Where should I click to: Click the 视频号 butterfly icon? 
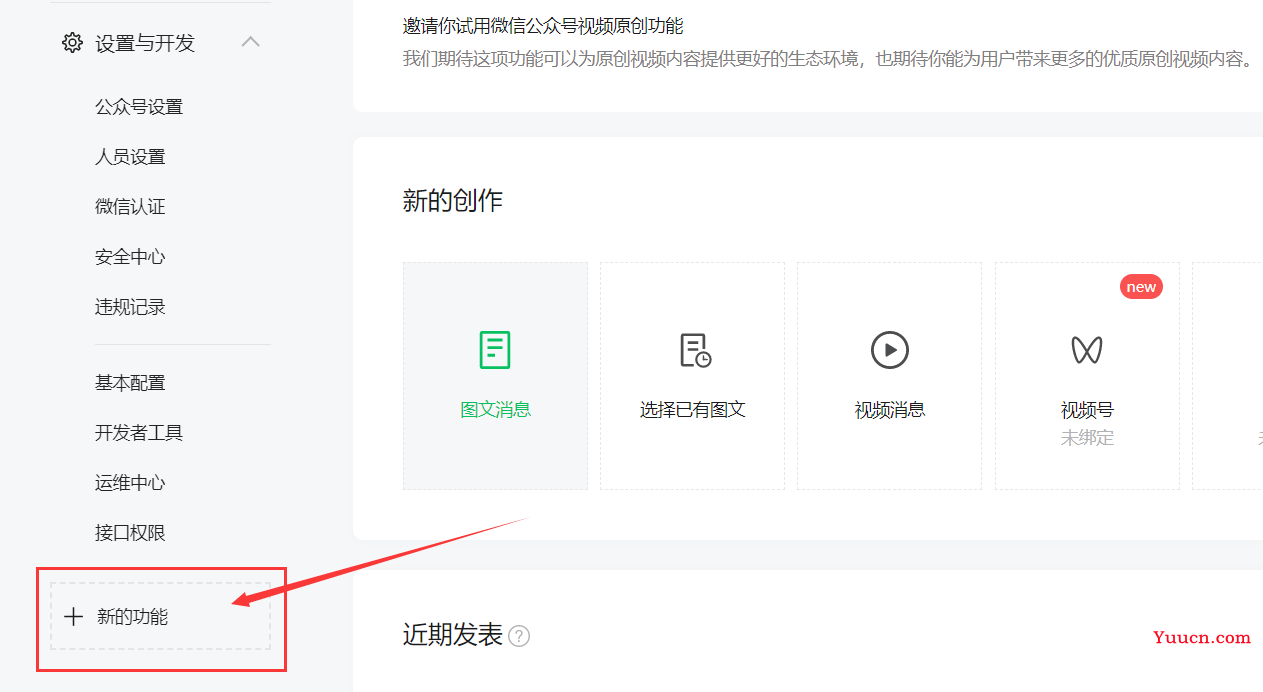(1087, 350)
